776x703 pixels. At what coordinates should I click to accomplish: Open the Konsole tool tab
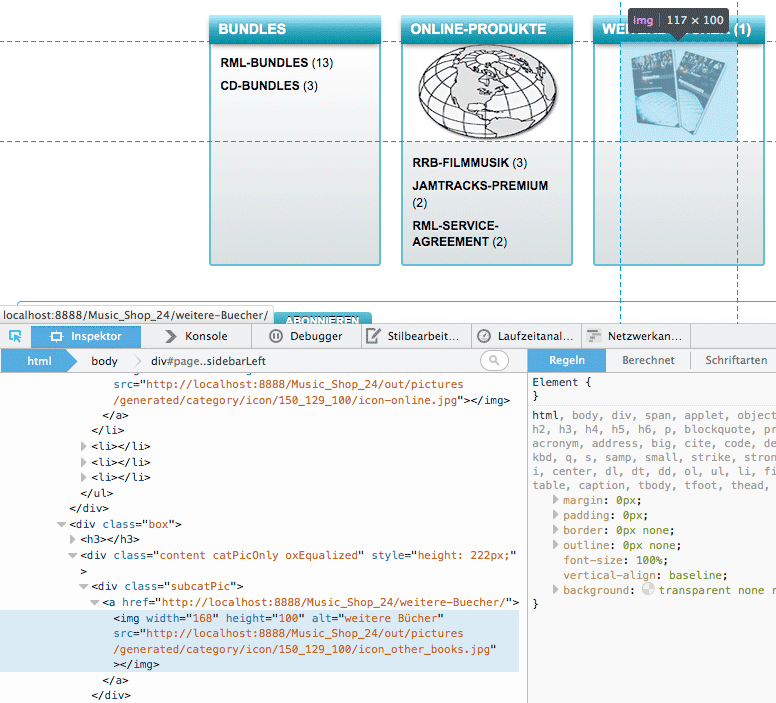pyautogui.click(x=196, y=337)
